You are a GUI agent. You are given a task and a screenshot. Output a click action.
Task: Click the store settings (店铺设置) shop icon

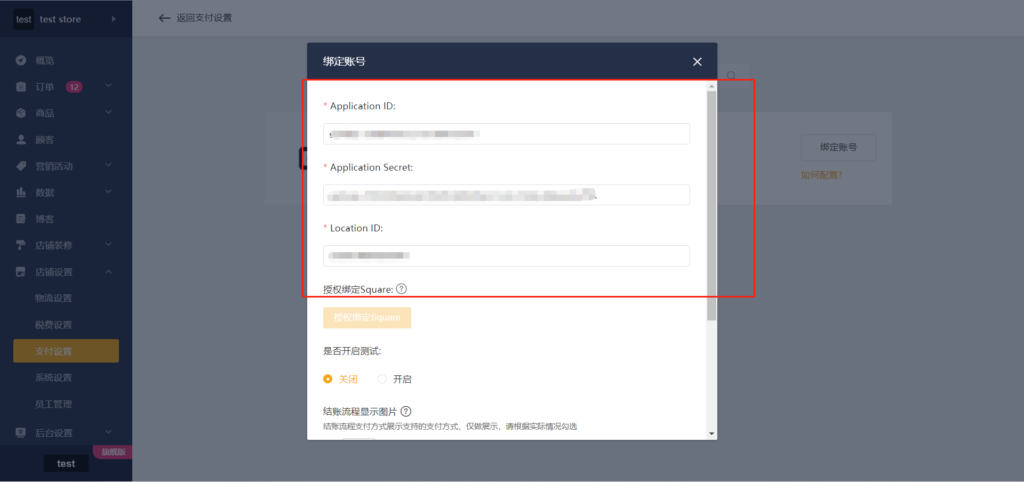pyautogui.click(x=21, y=272)
